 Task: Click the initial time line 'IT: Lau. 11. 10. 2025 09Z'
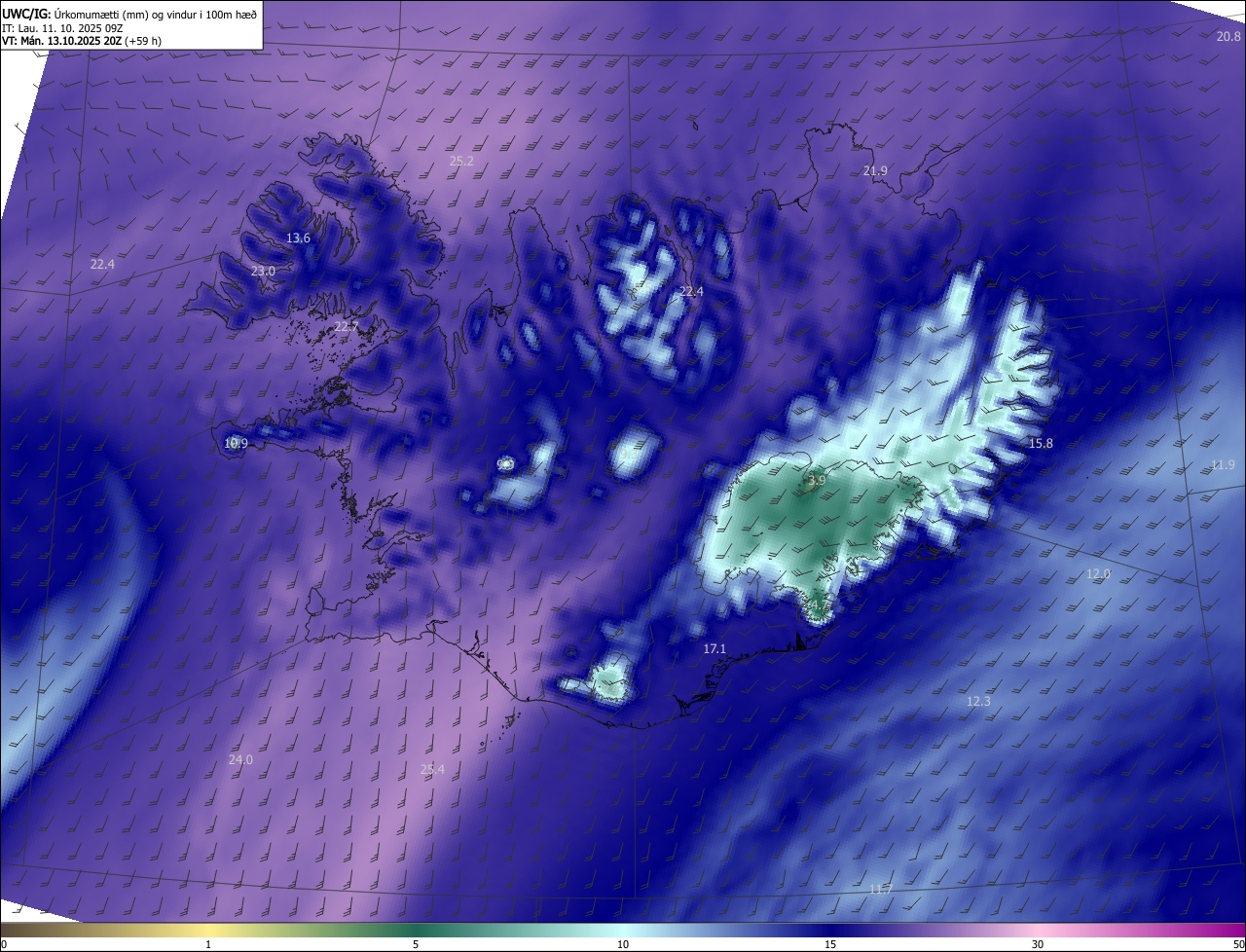pyautogui.click(x=60, y=27)
